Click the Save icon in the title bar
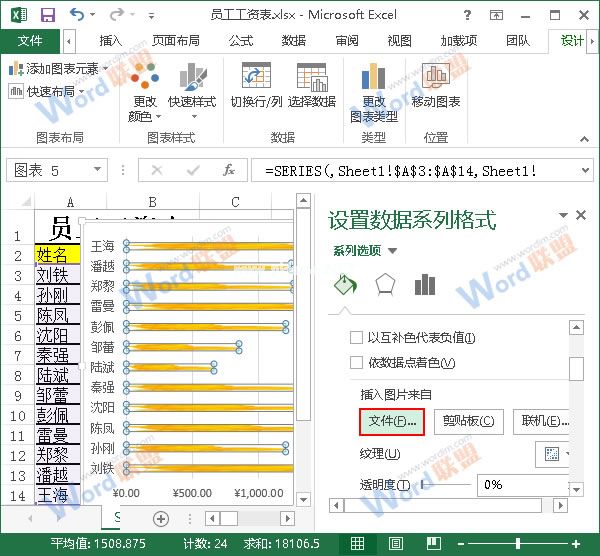600x556 pixels. [x=47, y=15]
